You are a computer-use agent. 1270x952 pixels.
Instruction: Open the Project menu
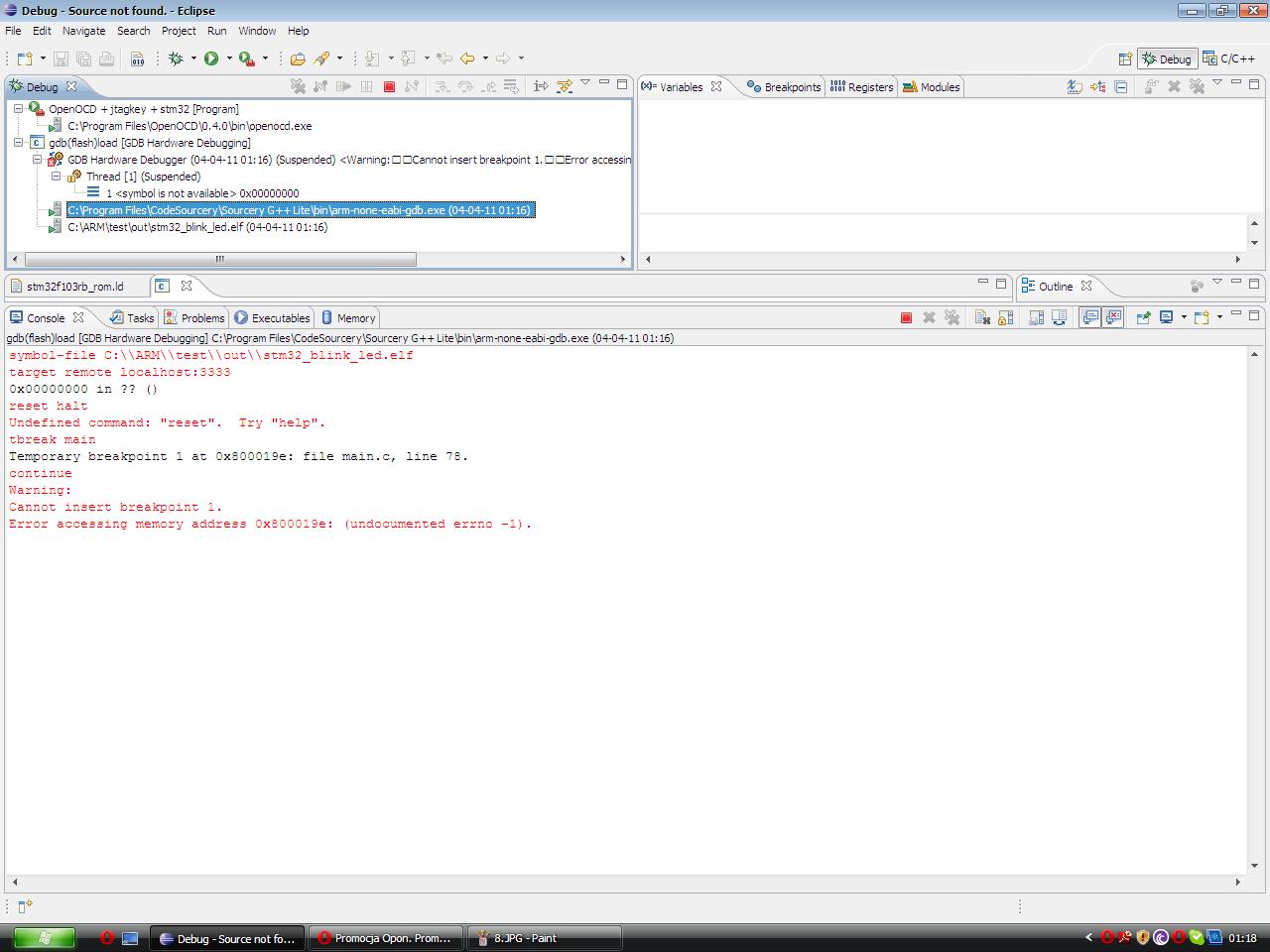point(179,31)
